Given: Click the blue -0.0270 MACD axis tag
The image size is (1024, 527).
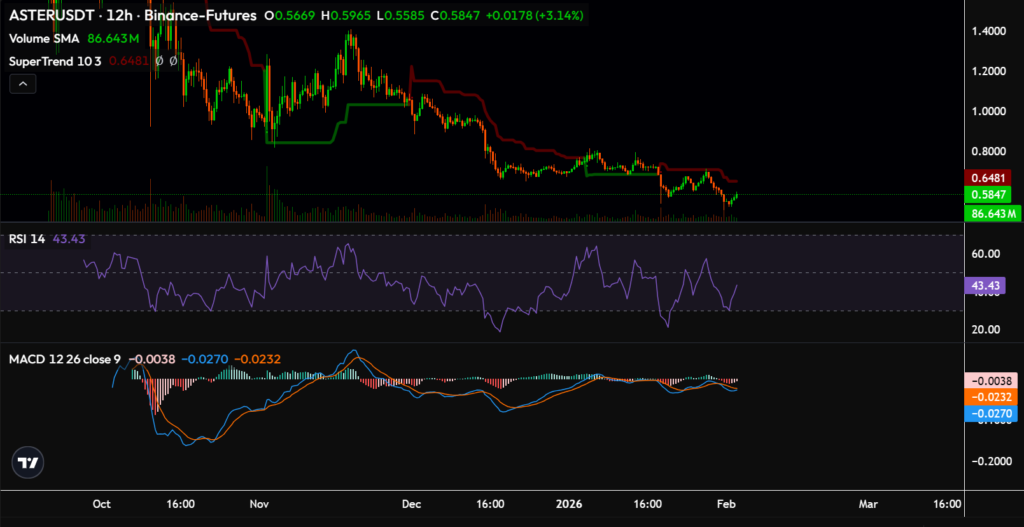Looking at the screenshot, I should point(990,413).
